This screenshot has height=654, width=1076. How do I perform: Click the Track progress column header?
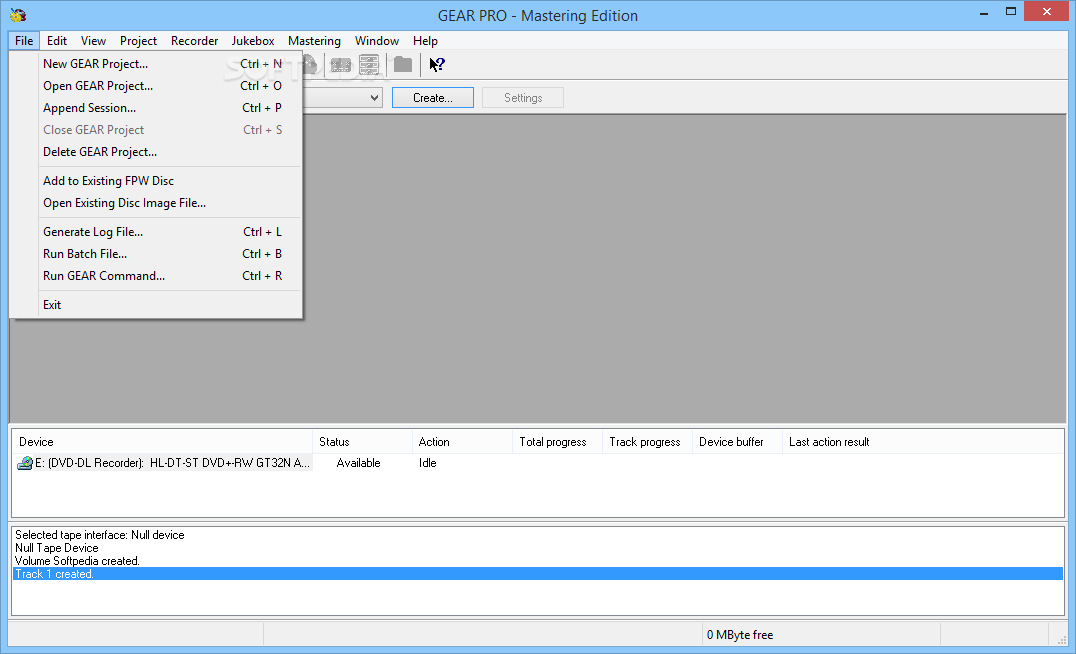click(647, 442)
